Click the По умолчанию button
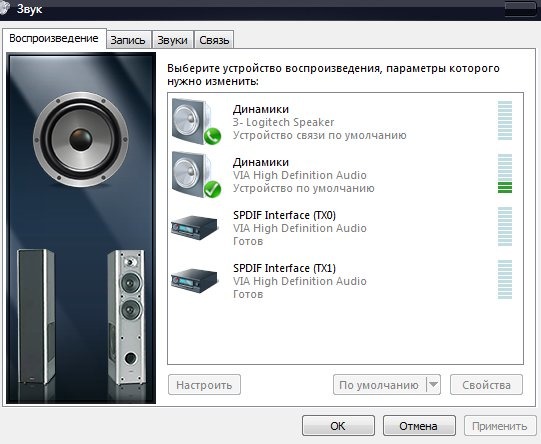 coord(380,385)
